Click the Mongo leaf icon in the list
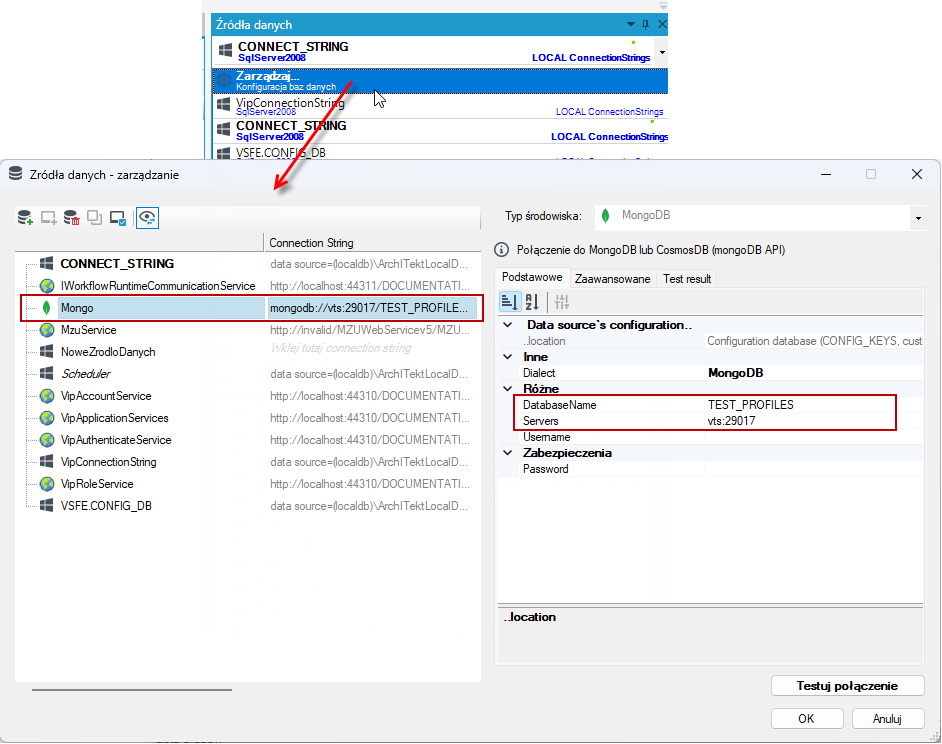942x744 pixels. [46, 308]
